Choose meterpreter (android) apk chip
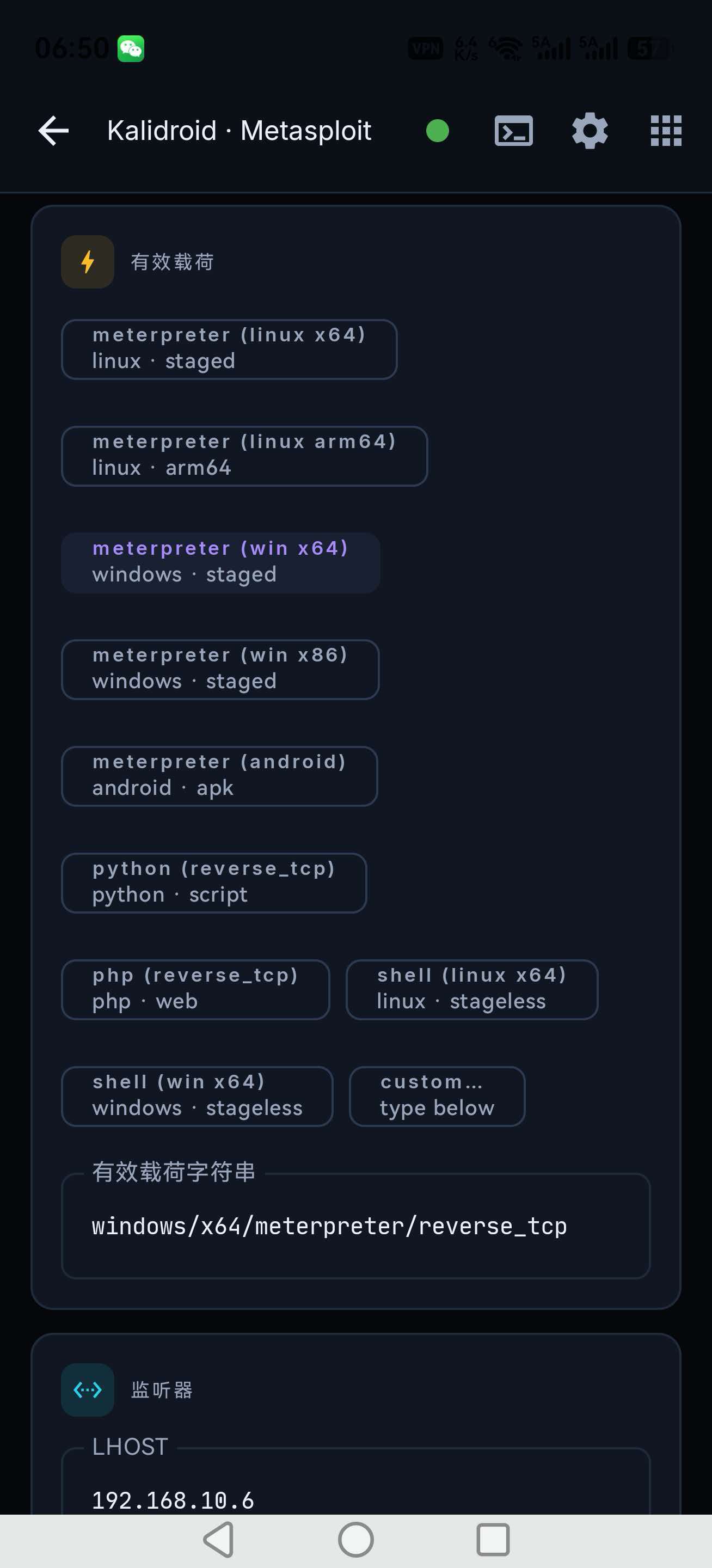Viewport: 712px width, 1568px height. point(220,776)
